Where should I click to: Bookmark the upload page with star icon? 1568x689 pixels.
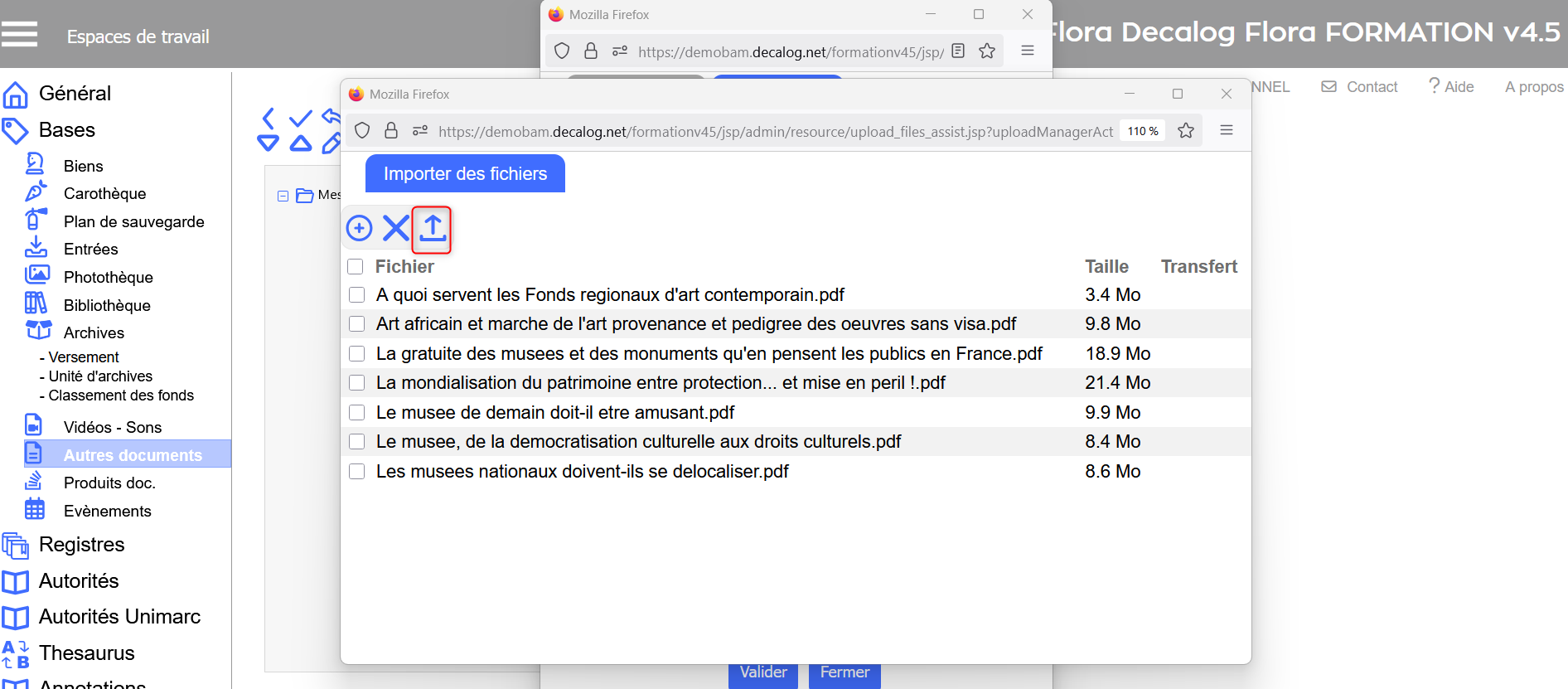click(1186, 131)
